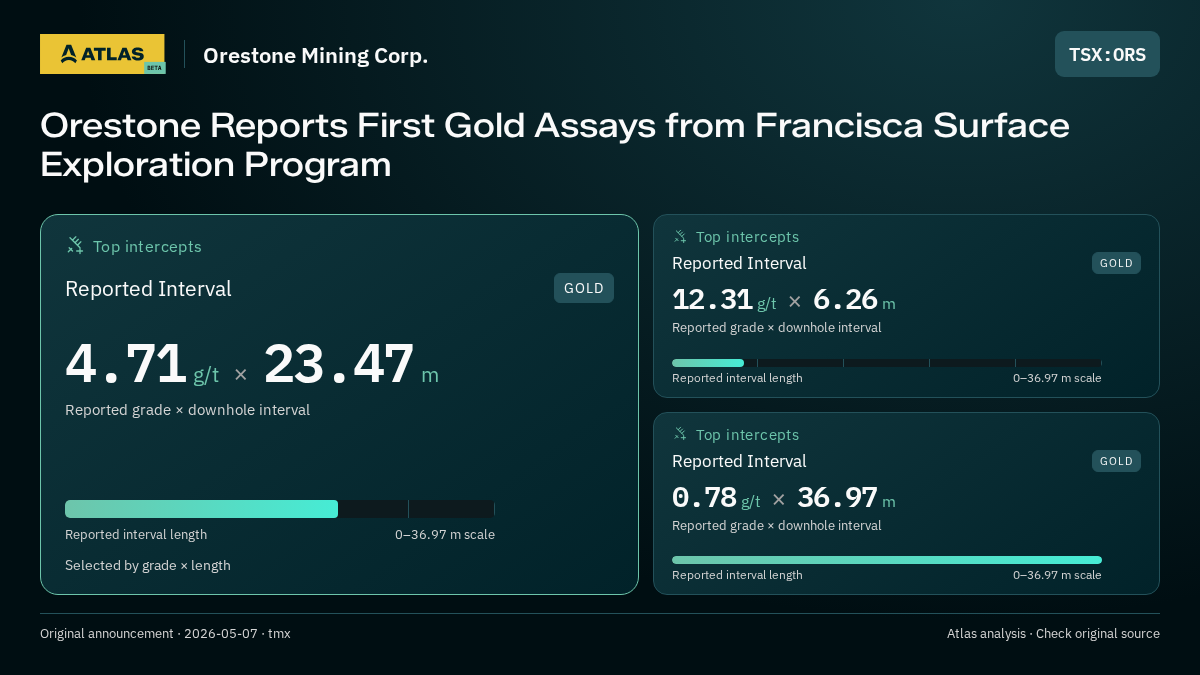Click the 6.26 m interval length bar

click(x=887, y=363)
